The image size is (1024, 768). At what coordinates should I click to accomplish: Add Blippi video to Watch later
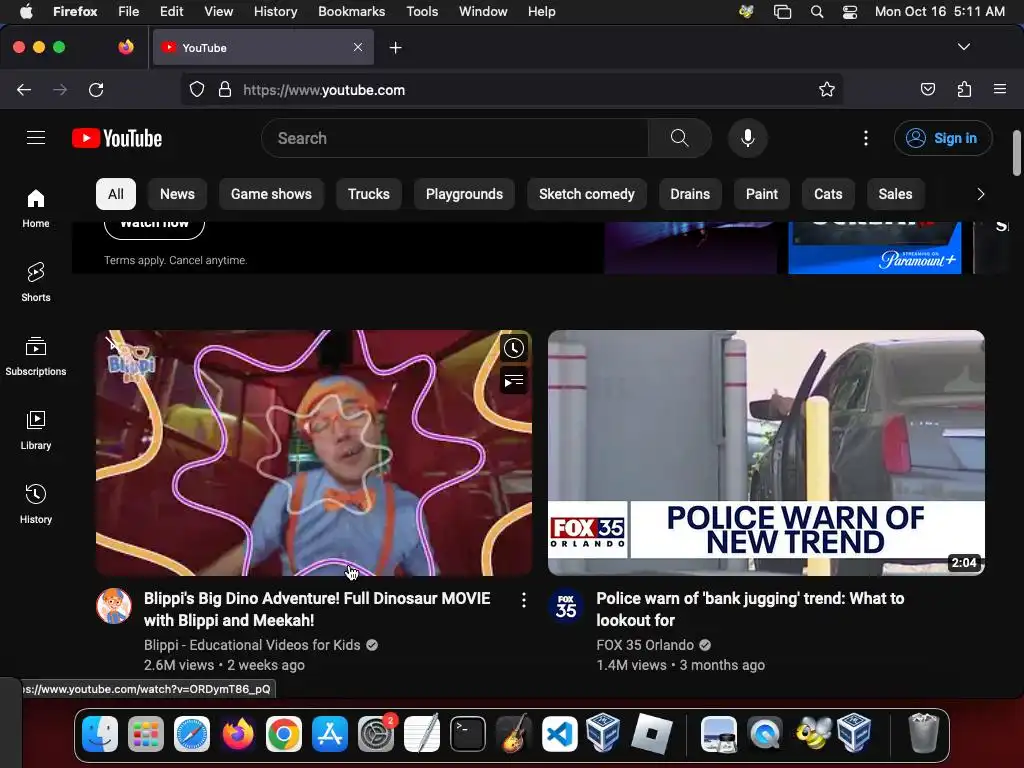[514, 348]
